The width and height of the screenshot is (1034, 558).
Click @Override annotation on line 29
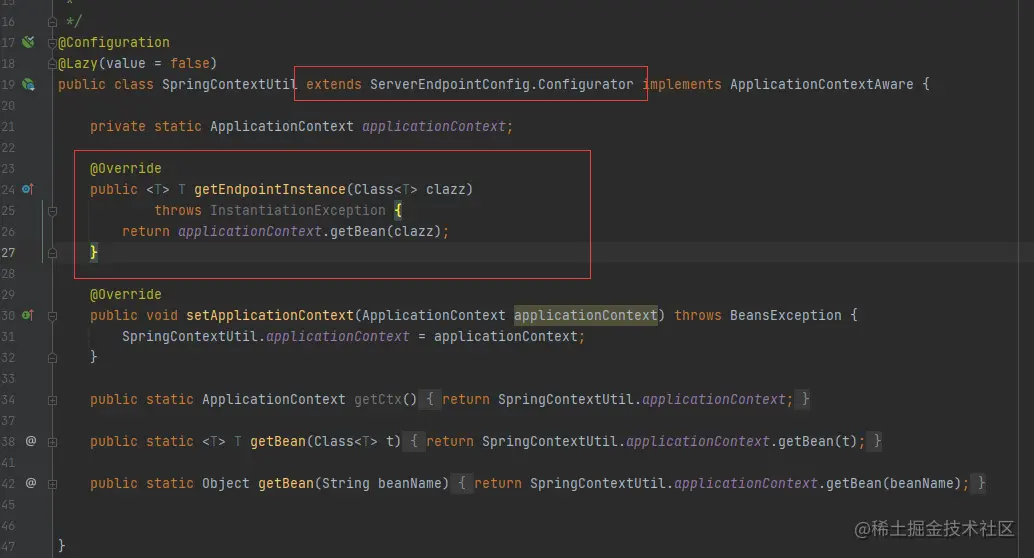pos(125,294)
